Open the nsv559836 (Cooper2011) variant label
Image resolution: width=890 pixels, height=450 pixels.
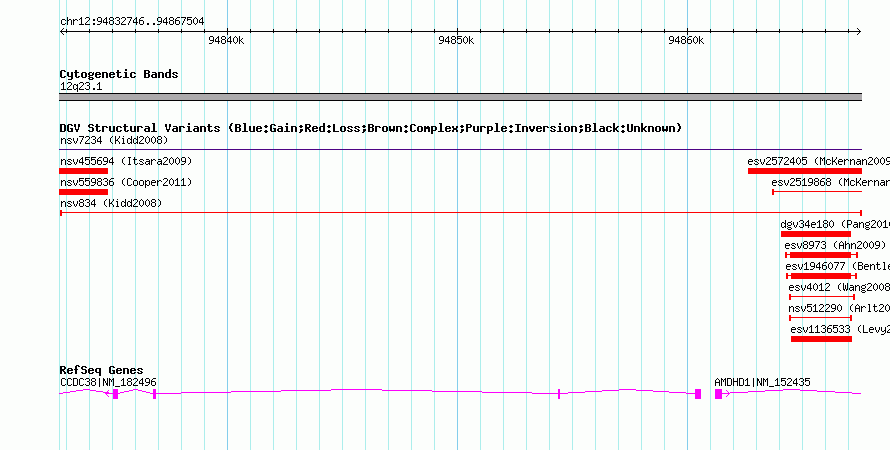[x=126, y=182]
